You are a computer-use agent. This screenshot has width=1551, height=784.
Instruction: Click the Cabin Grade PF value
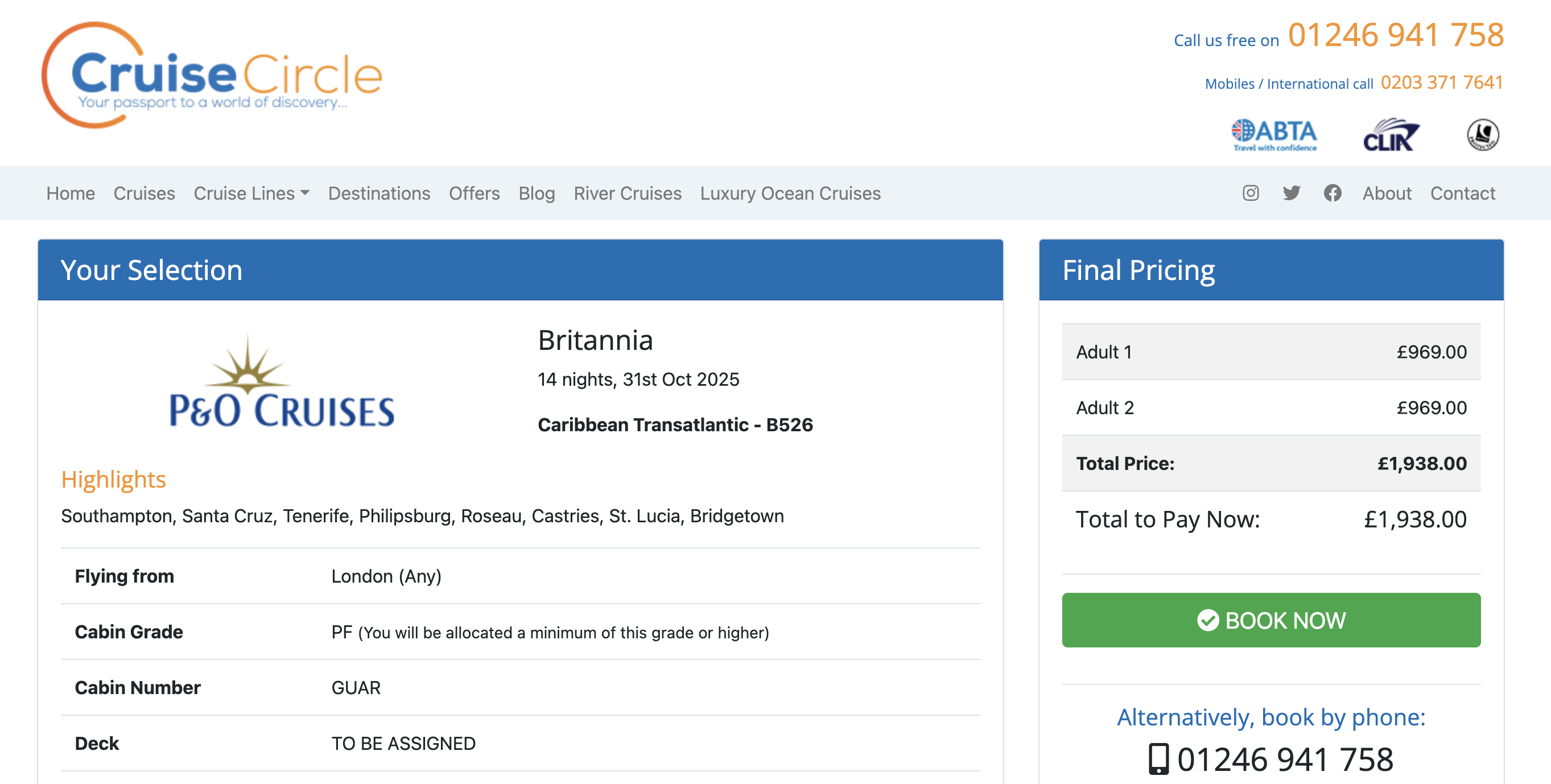550,632
